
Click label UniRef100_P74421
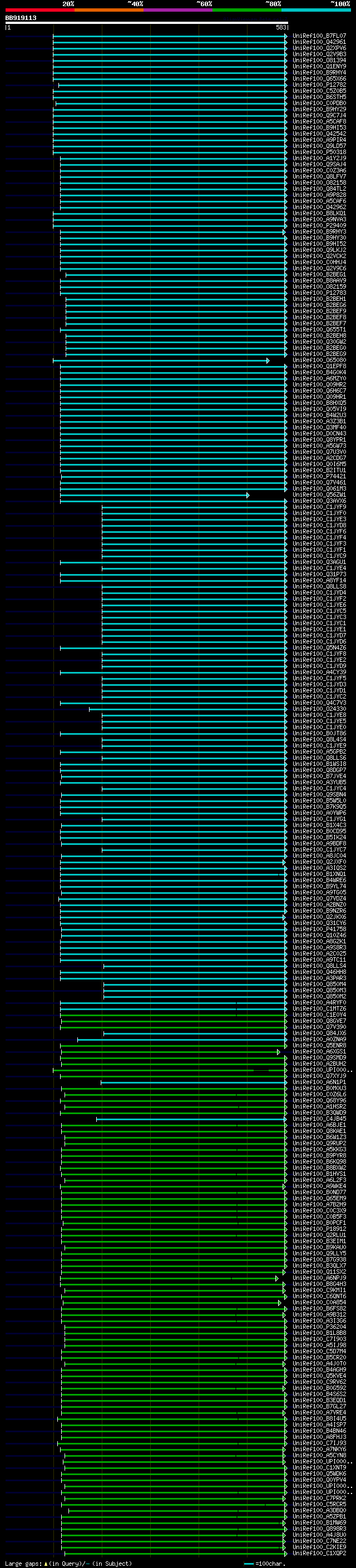coord(319,477)
